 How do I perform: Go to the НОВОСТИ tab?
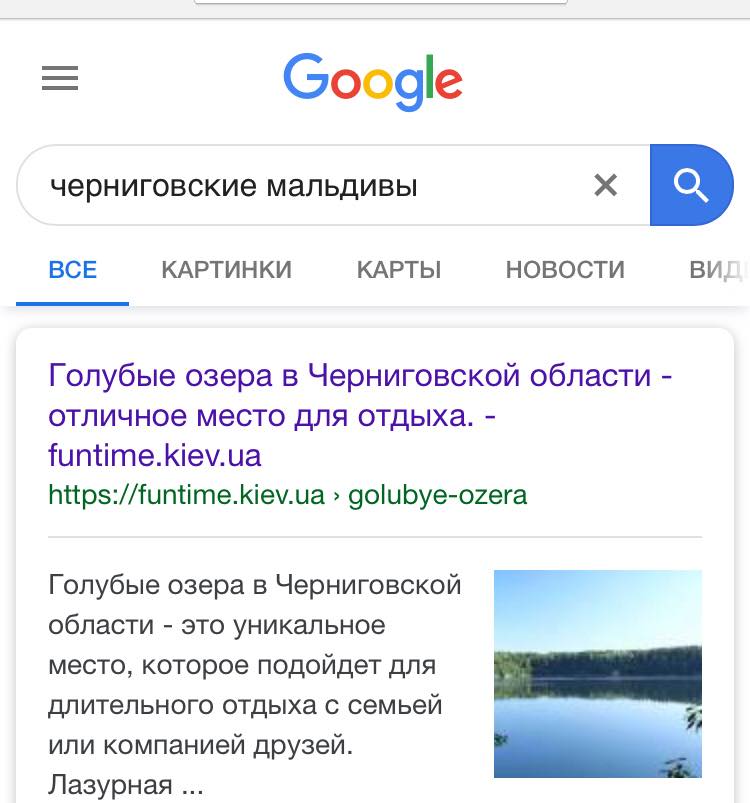pos(565,269)
